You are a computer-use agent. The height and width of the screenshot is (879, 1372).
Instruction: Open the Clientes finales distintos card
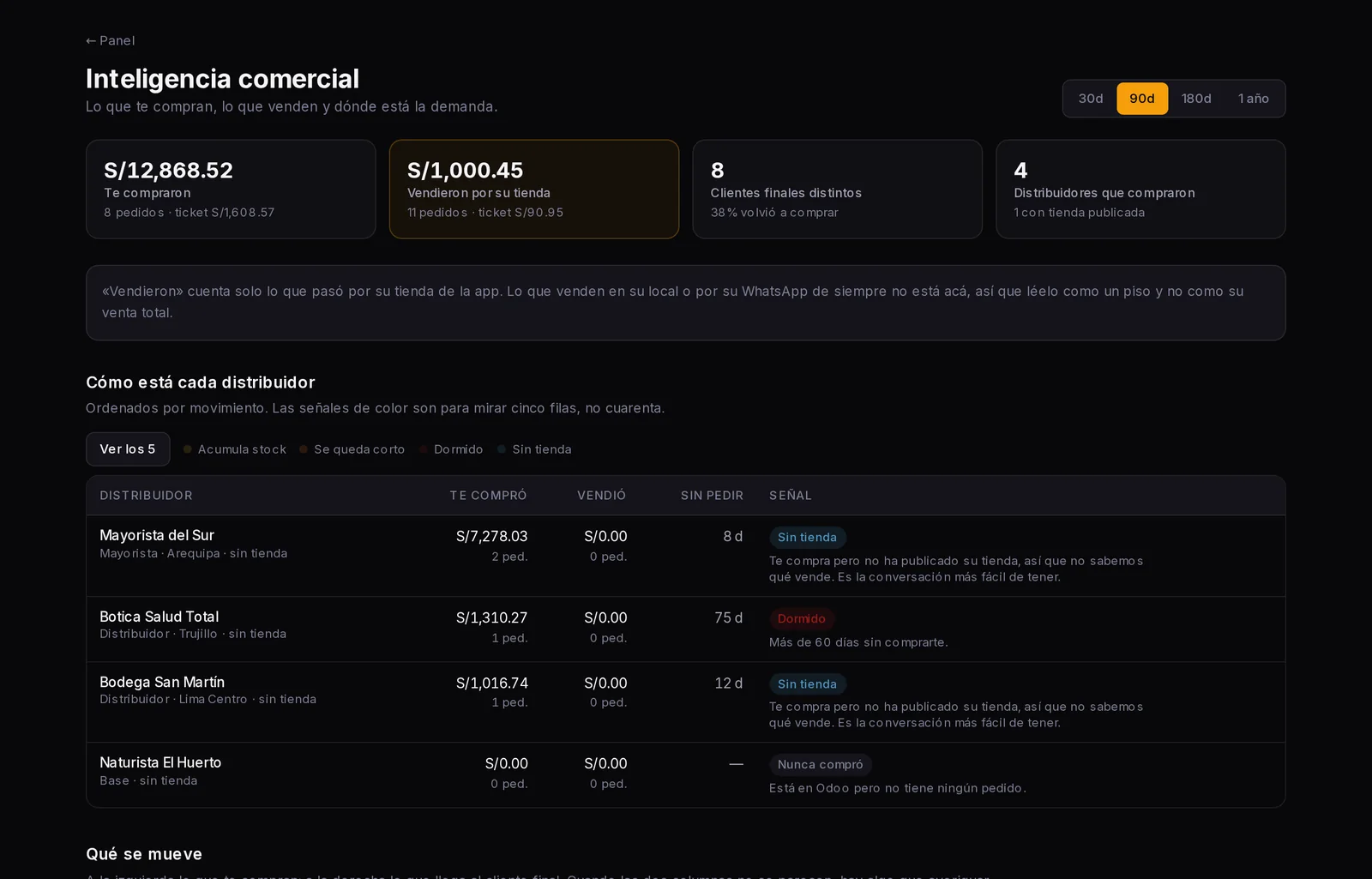(x=838, y=190)
